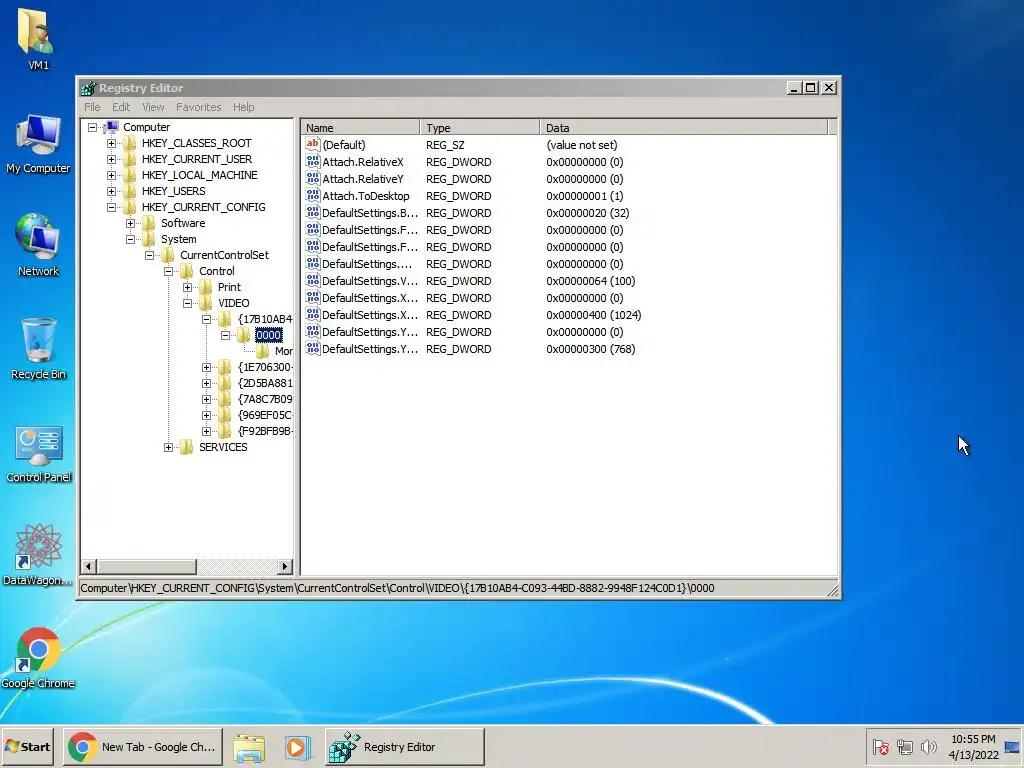Open the File menu

tap(92, 107)
